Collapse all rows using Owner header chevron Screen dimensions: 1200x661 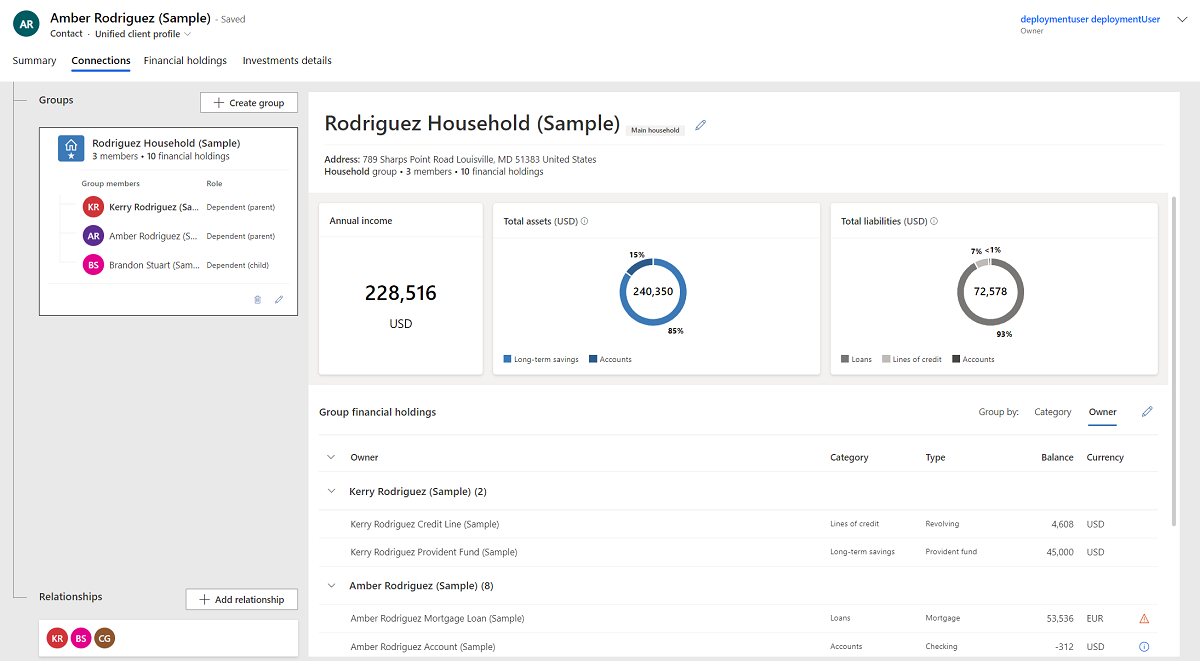[x=331, y=457]
